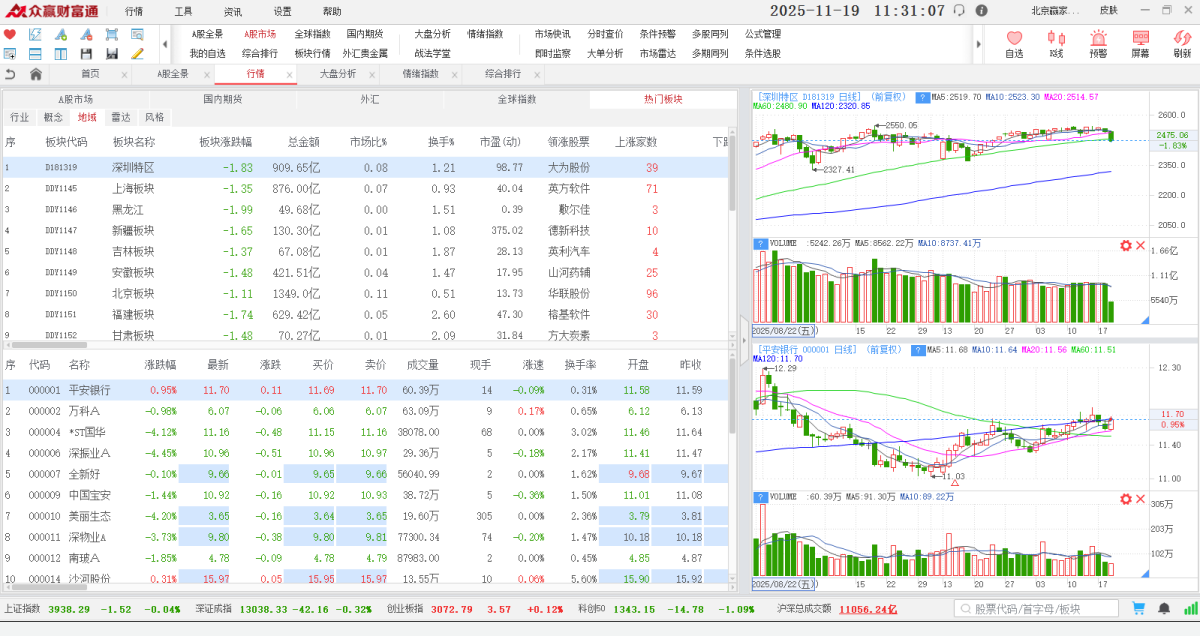Click the notification bell icon at bottom right

point(1164,608)
